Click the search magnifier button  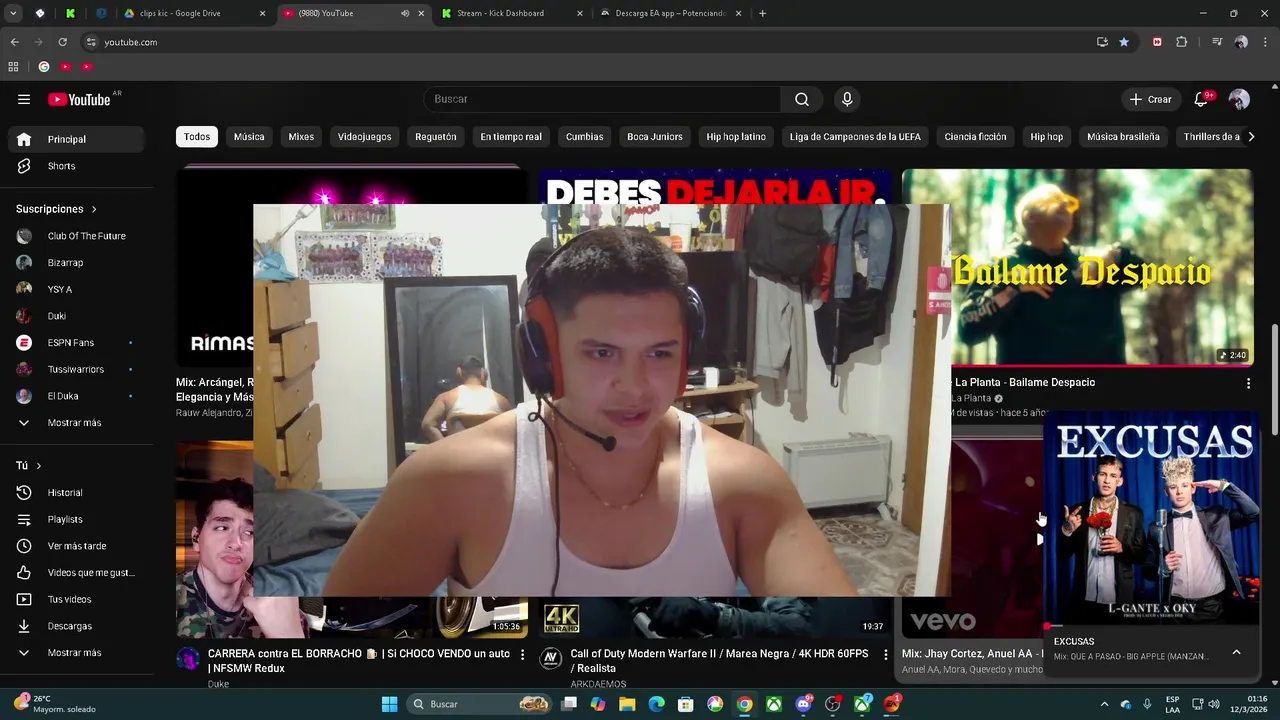click(x=802, y=99)
